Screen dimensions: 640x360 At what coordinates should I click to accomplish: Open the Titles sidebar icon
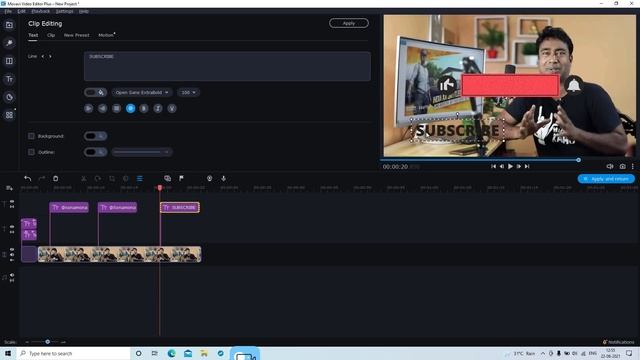(x=9, y=79)
